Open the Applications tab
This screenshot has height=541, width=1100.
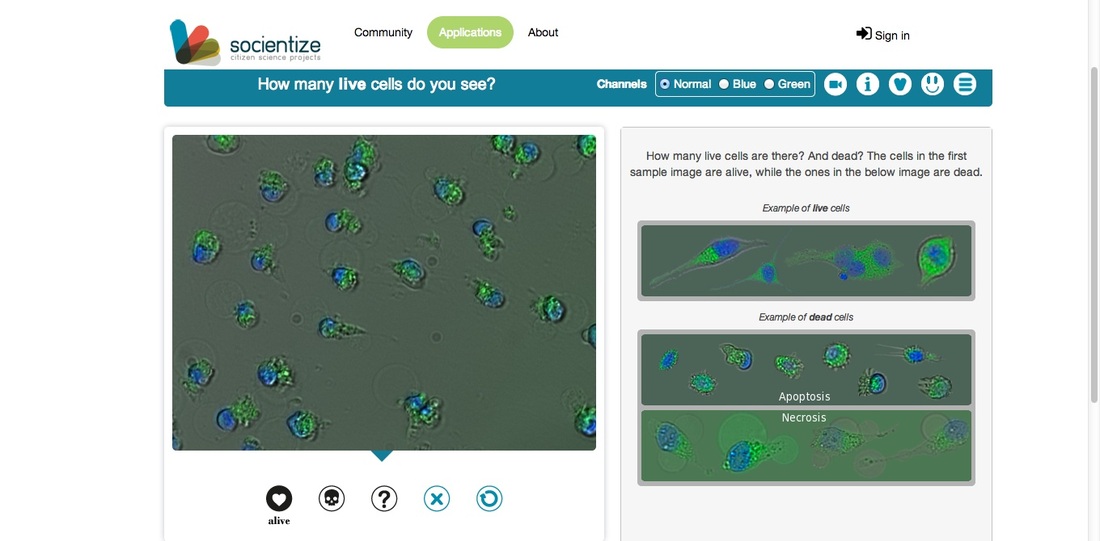470,32
